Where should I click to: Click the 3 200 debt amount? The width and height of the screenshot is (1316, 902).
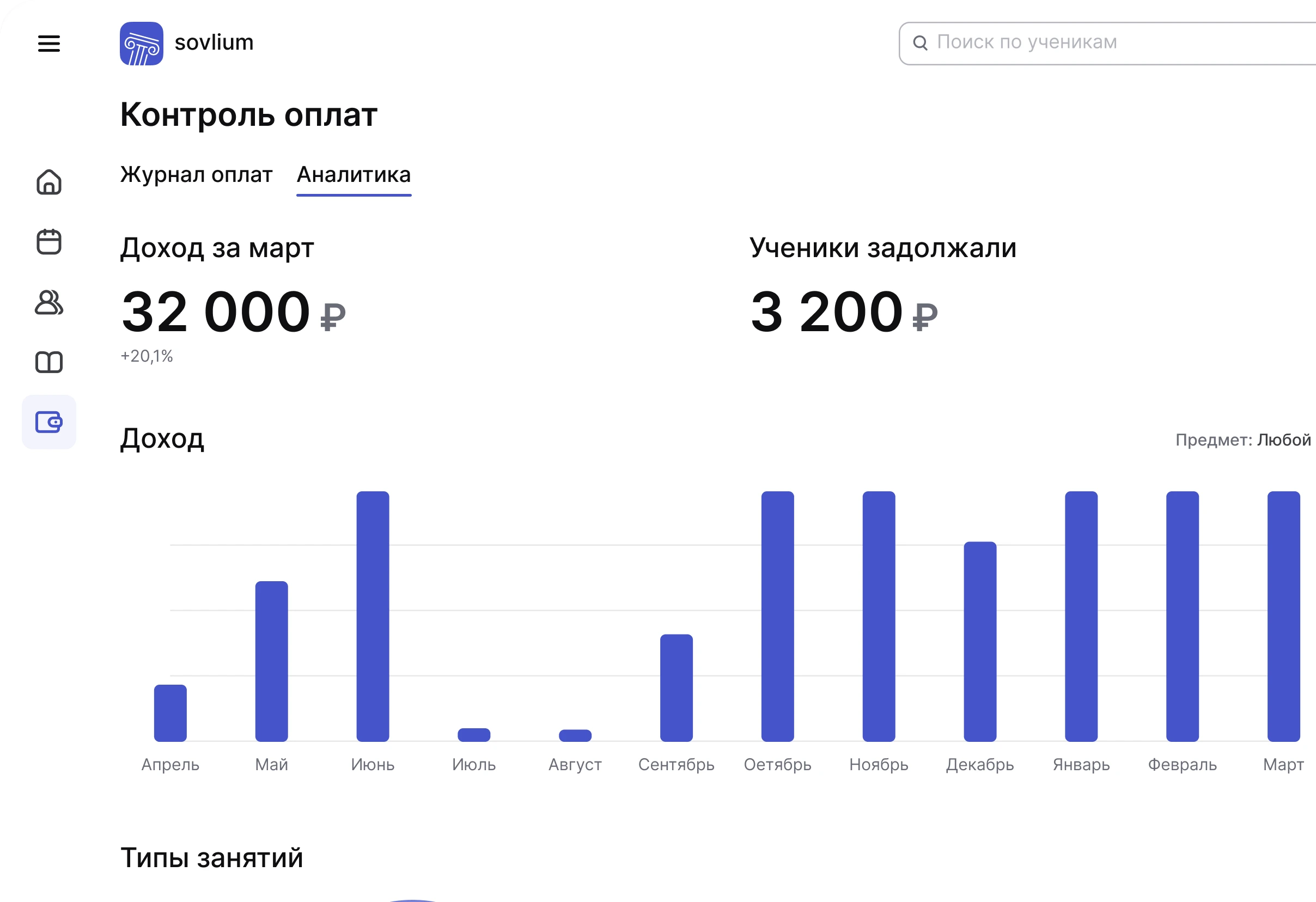click(x=827, y=312)
